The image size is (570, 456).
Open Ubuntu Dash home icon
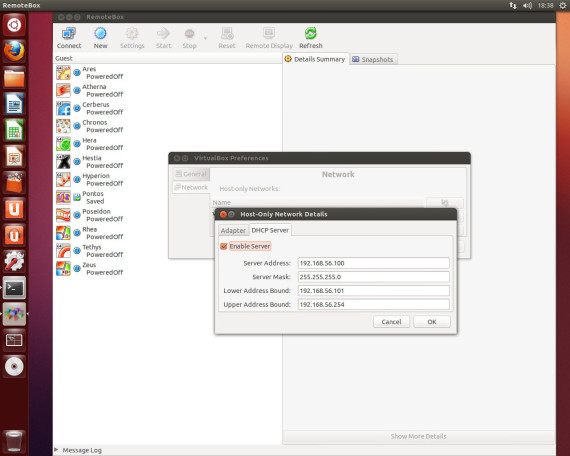[x=14, y=25]
